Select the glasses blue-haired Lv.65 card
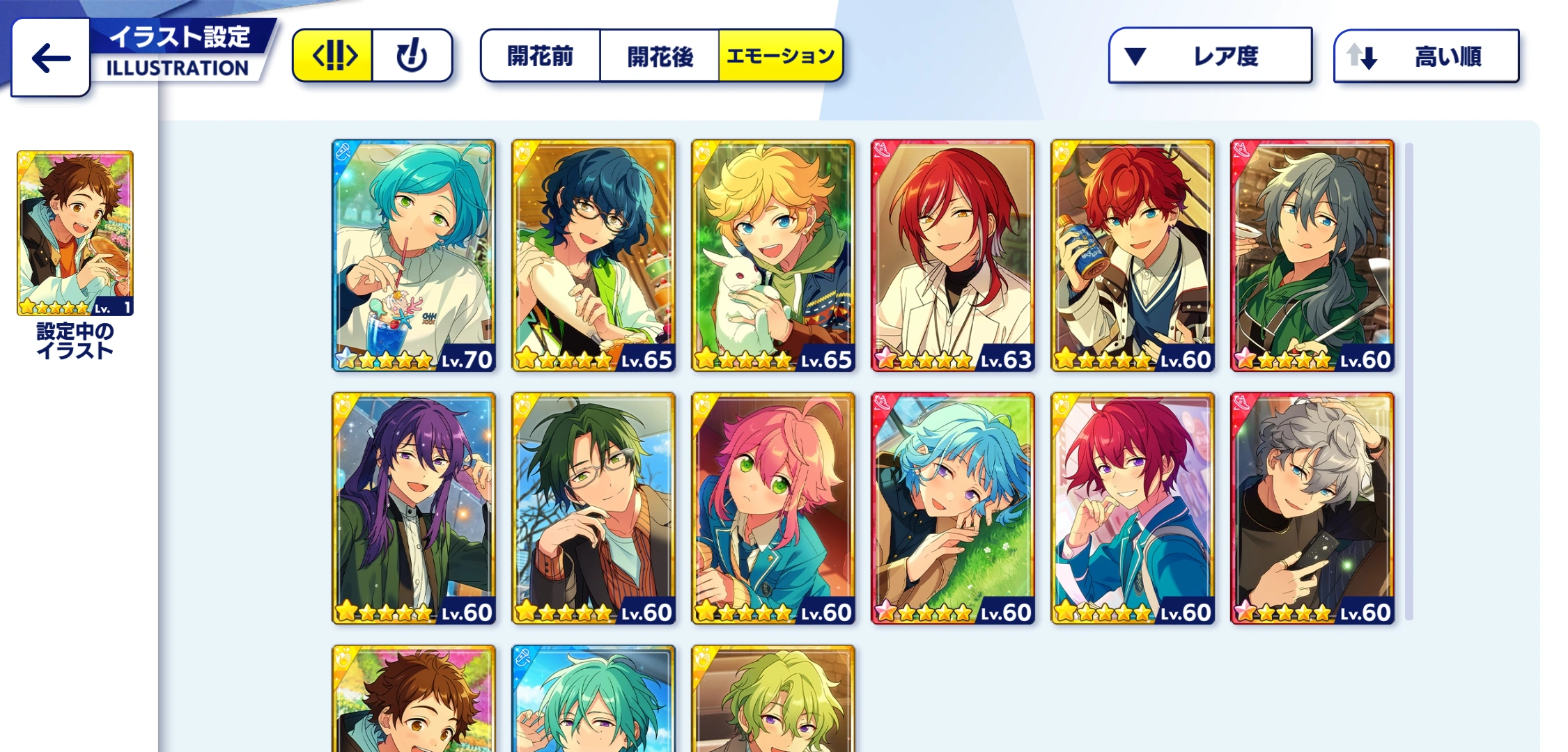1568x752 pixels. [593, 256]
